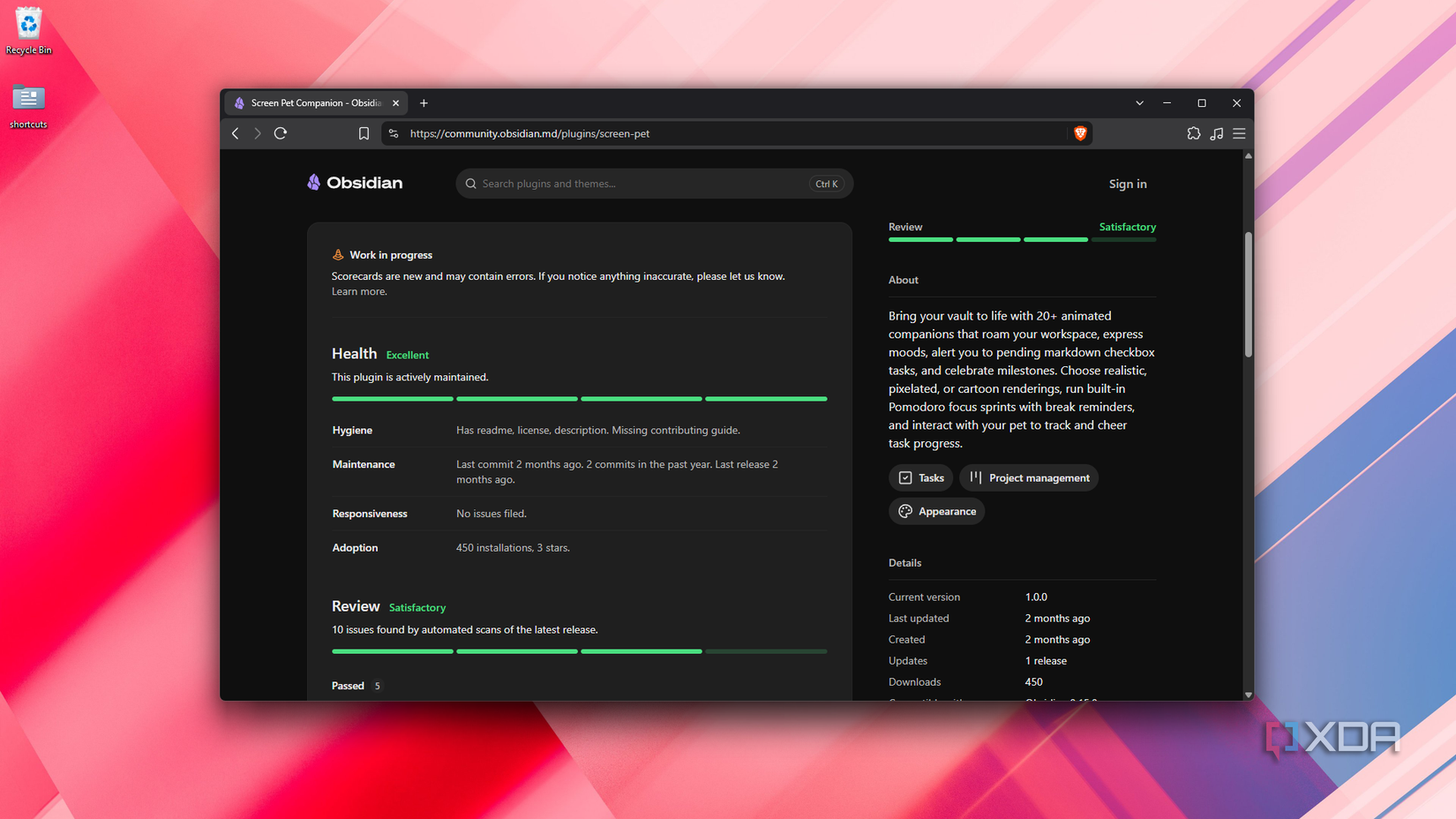
Task: Click the Ctrl K shortcut badge
Action: pos(827,184)
